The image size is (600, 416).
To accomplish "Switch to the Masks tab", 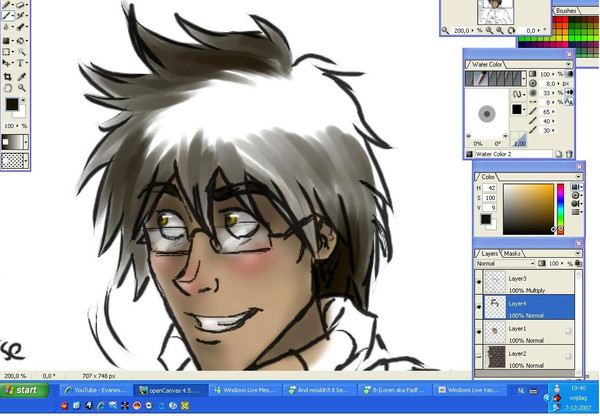I will tap(512, 253).
